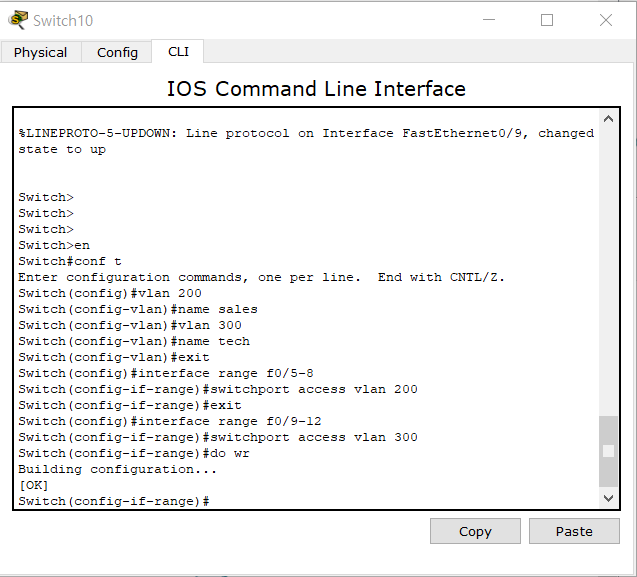This screenshot has width=637, height=577.
Task: Click the terminal scrollbar thumb
Action: coord(608,451)
